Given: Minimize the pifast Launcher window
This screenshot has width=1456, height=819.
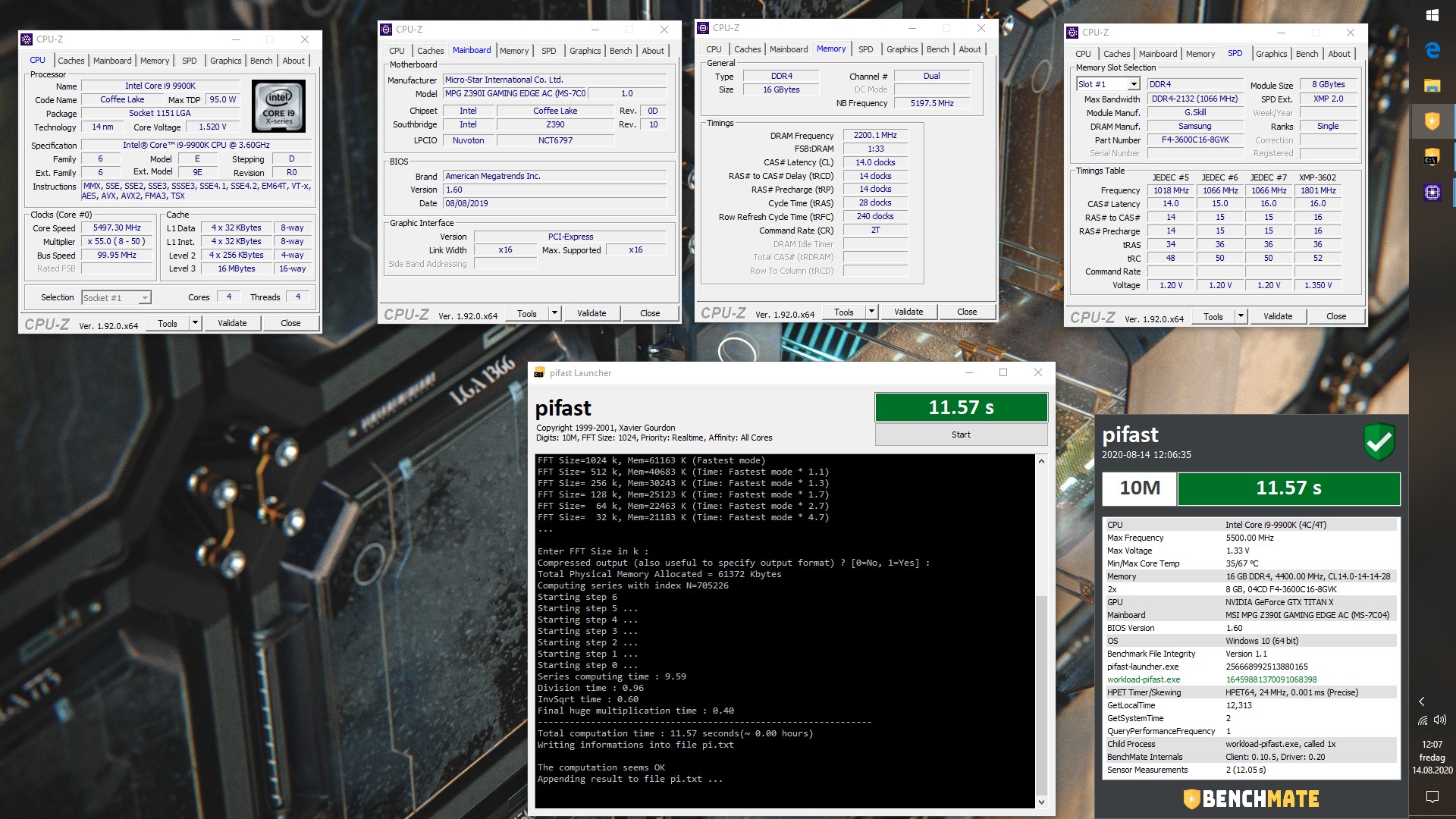Looking at the screenshot, I should pyautogui.click(x=968, y=372).
